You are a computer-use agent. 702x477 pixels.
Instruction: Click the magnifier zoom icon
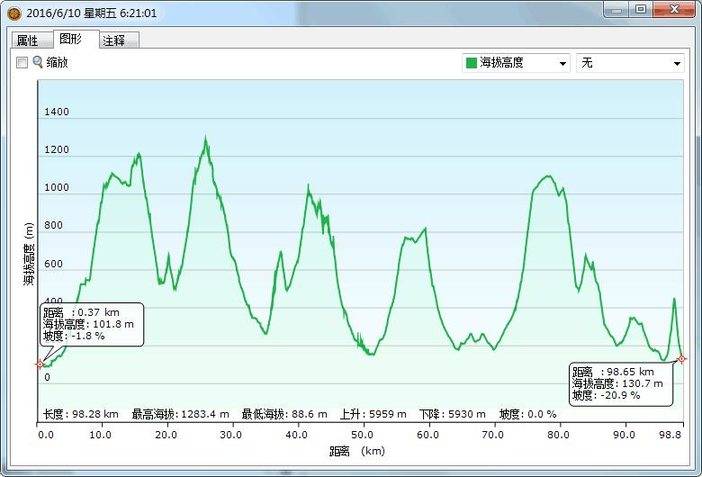pos(38,62)
